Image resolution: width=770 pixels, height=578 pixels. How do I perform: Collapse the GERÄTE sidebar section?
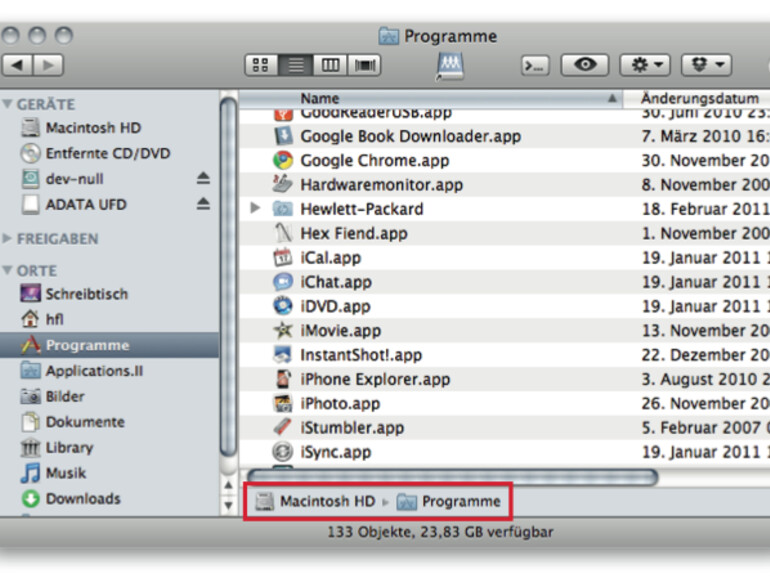point(7,104)
